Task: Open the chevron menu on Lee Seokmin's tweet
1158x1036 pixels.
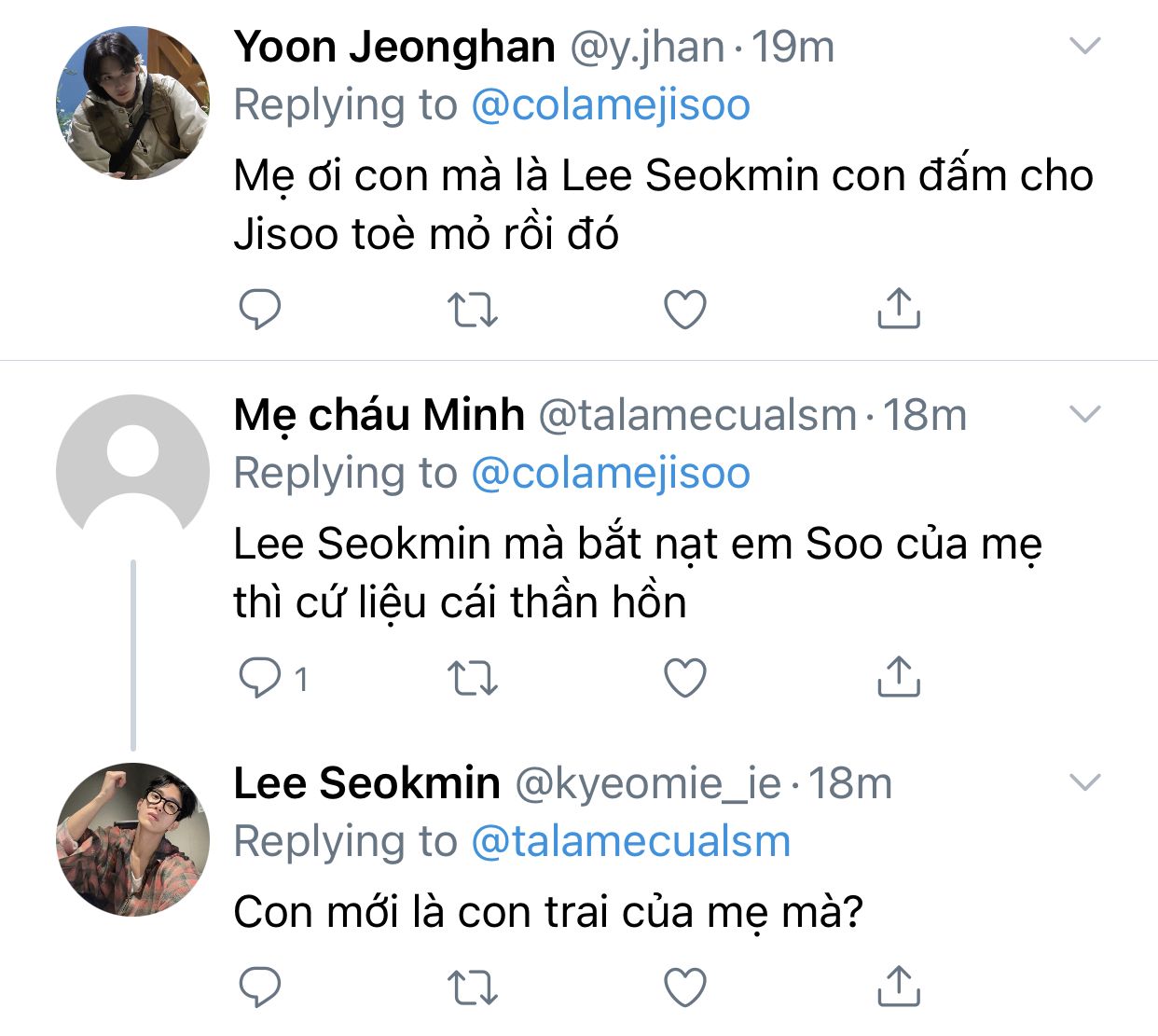Action: [x=1084, y=782]
